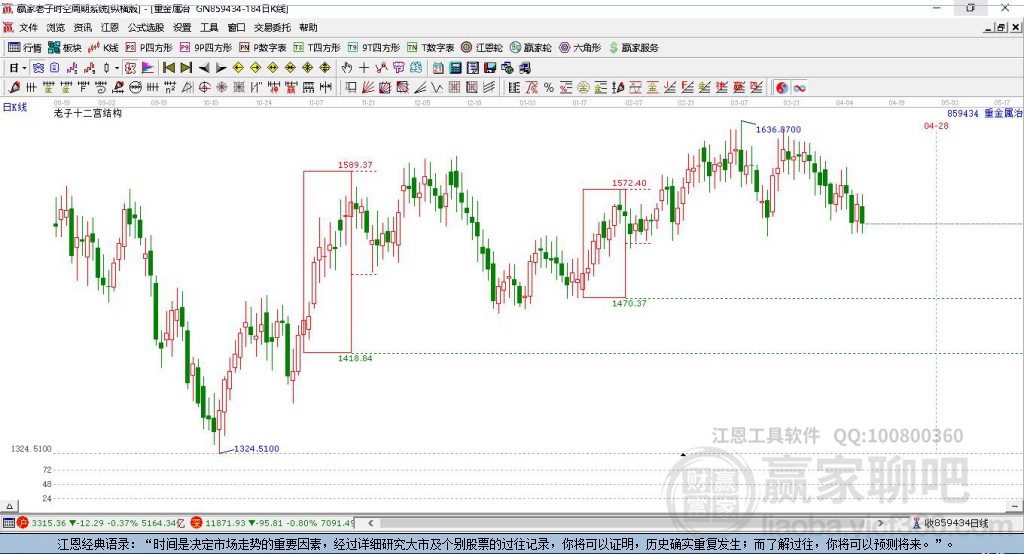The width and height of the screenshot is (1024, 554).
Task: Click Shenzhen index 11871.93 in status bar
Action: (227, 523)
